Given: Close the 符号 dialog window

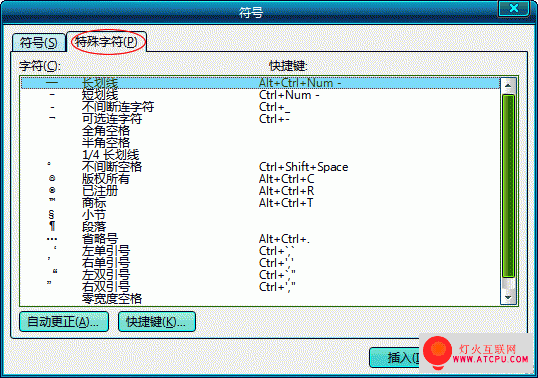Looking at the screenshot, I should 513,8.
